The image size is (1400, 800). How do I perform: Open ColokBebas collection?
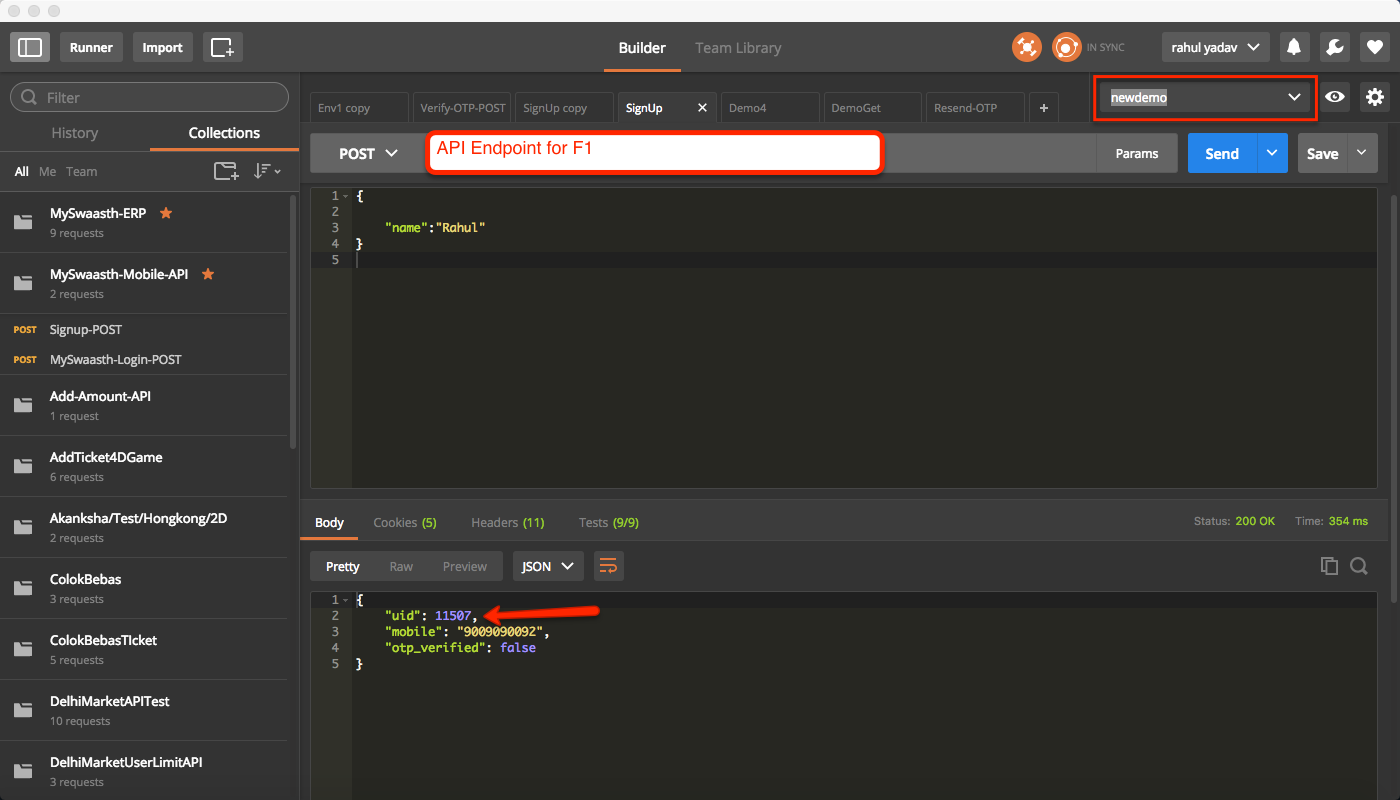tap(143, 588)
